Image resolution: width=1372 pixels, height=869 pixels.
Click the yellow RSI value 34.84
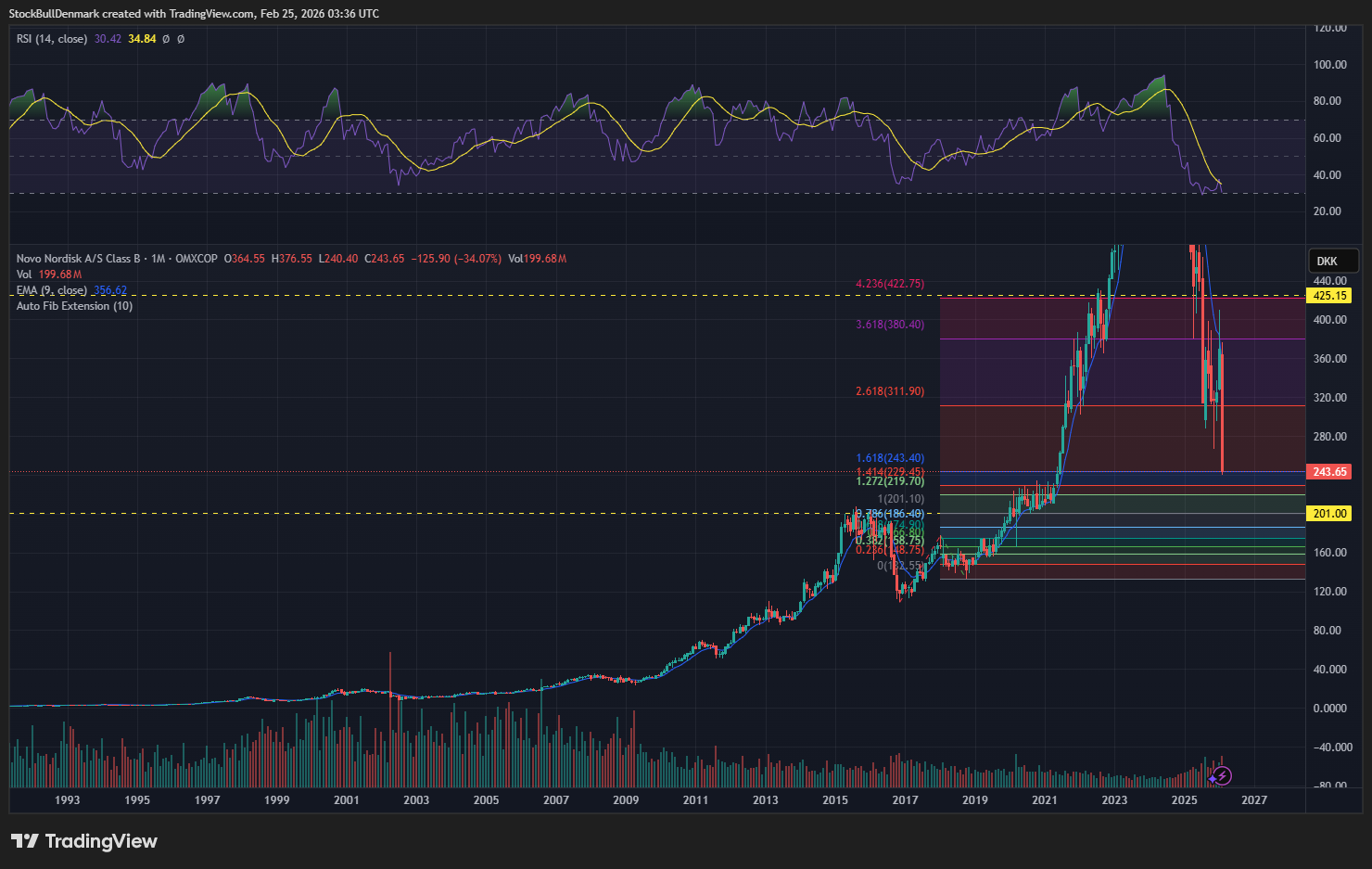pyautogui.click(x=142, y=39)
